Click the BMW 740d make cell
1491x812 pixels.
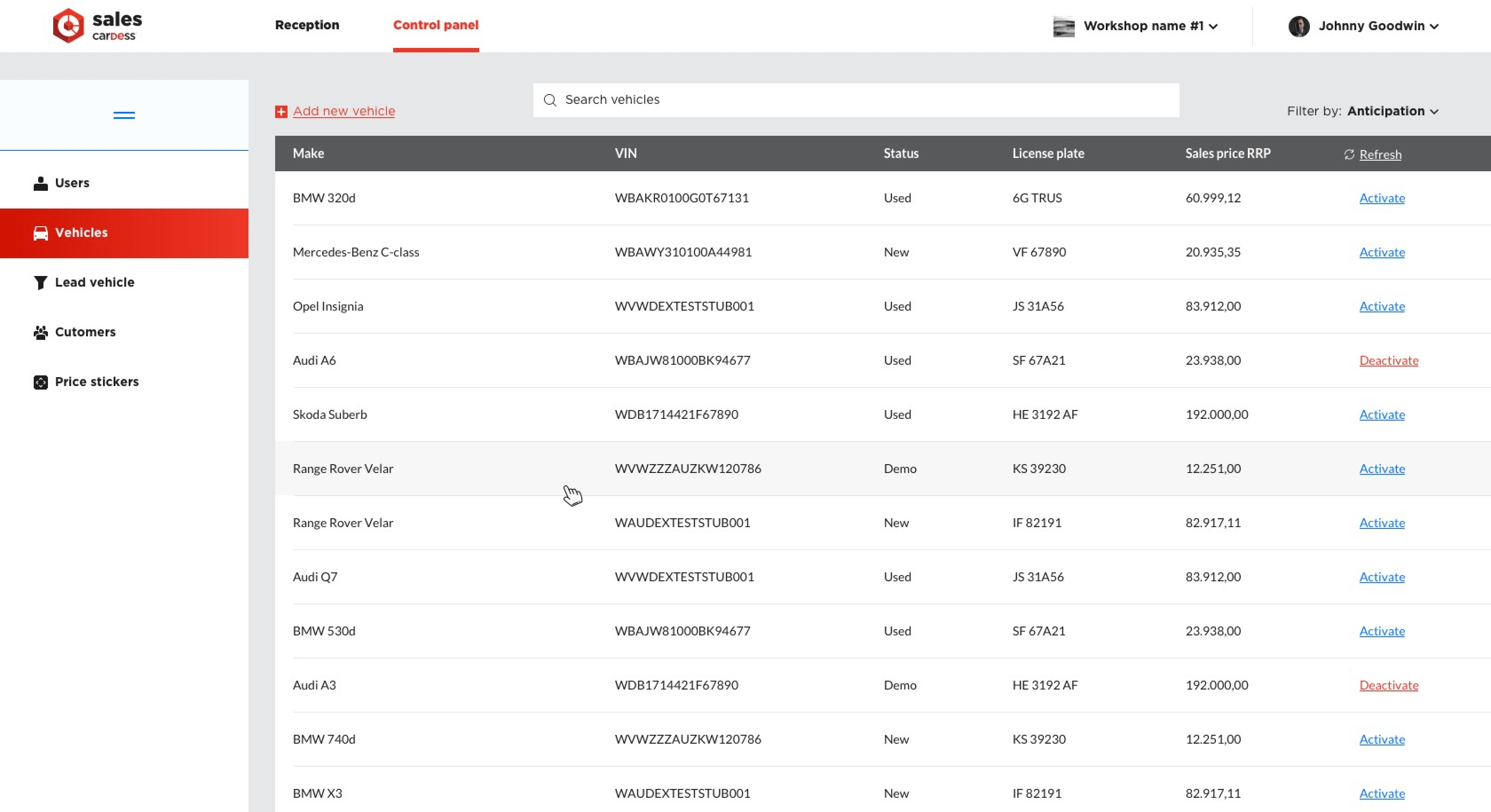[324, 739]
